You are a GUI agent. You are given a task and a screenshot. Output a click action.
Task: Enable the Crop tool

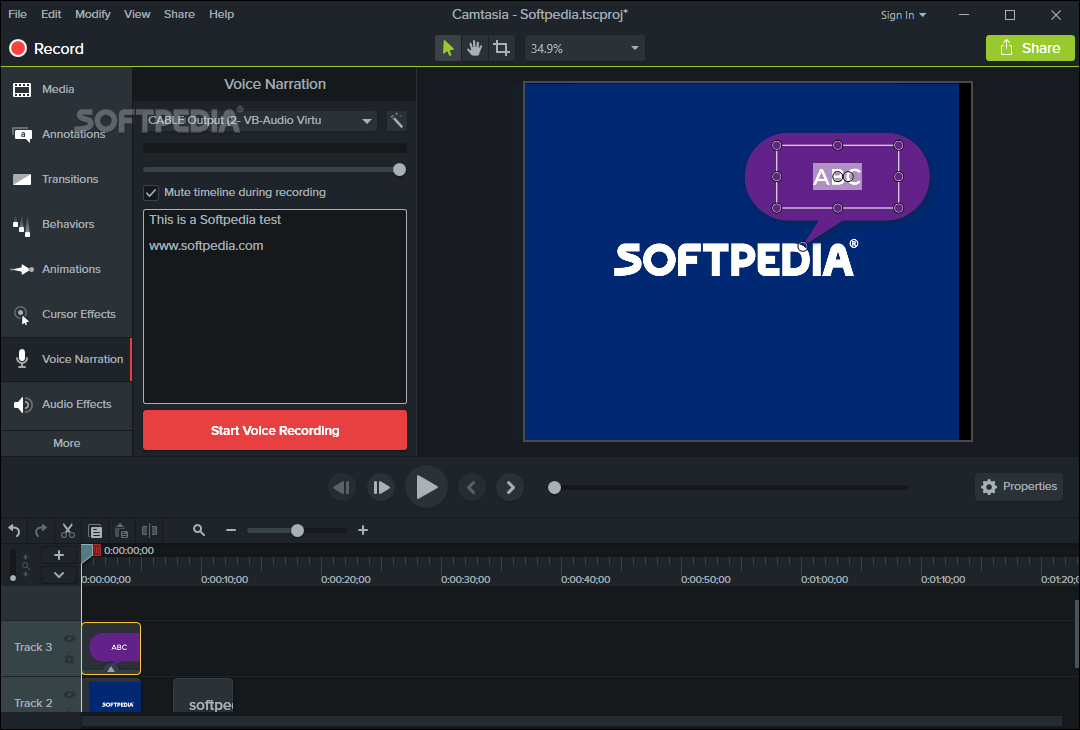click(501, 48)
